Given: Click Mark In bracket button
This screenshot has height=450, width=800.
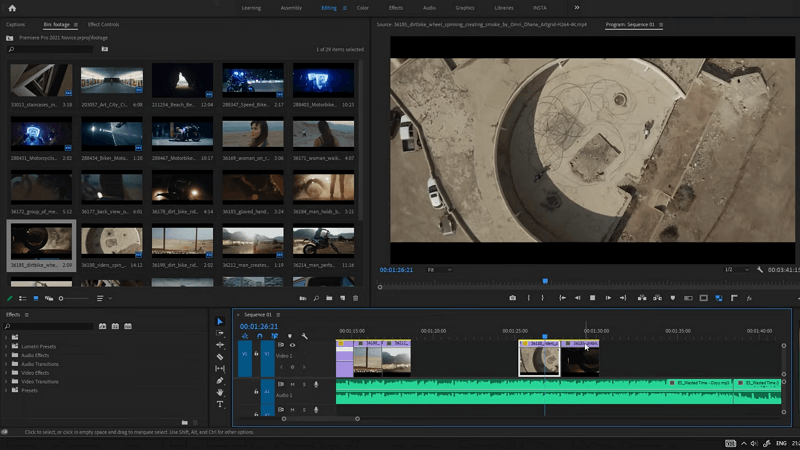Looking at the screenshot, I should (x=529, y=298).
